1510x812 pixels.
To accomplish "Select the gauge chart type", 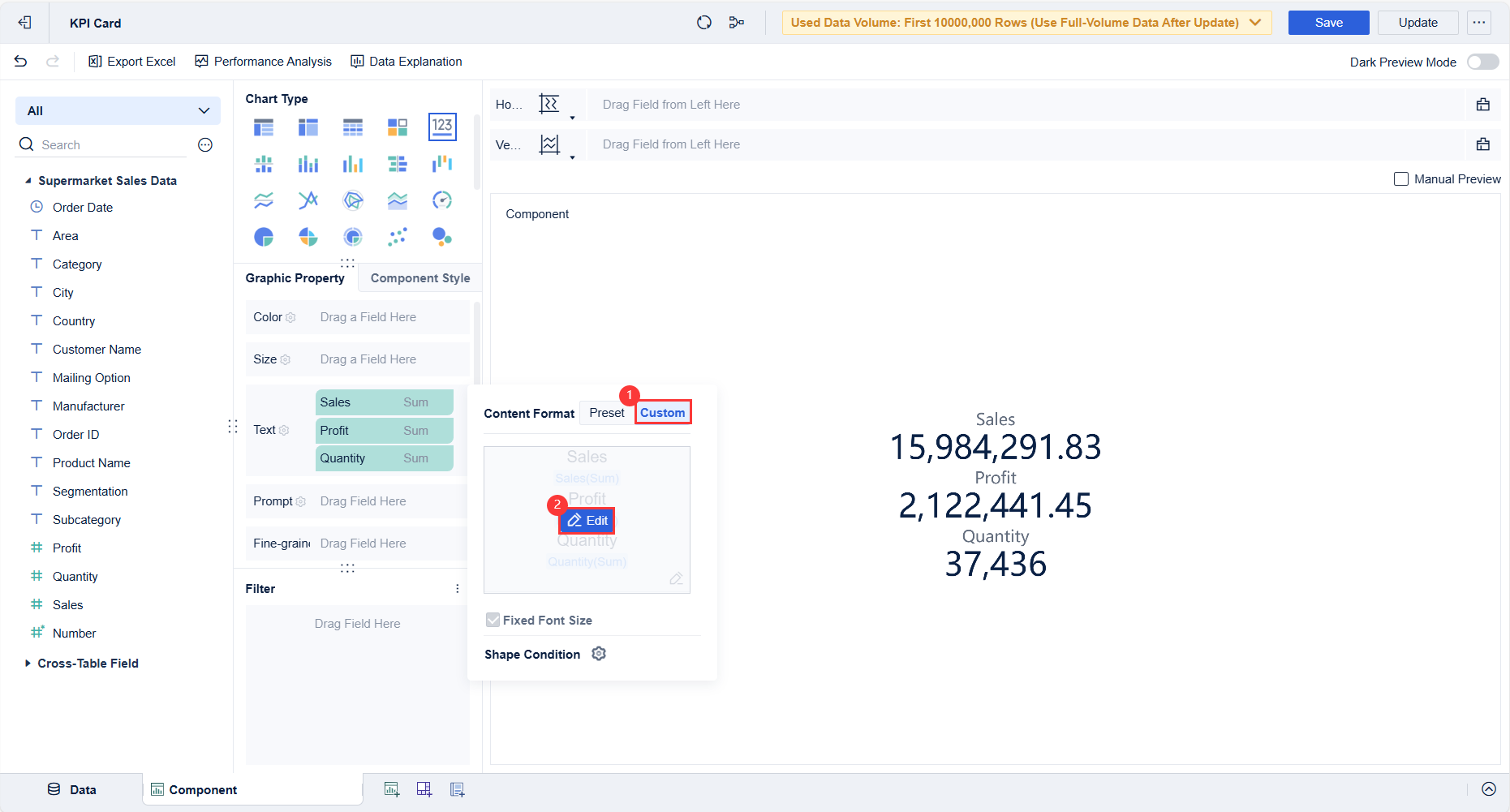I will [442, 200].
